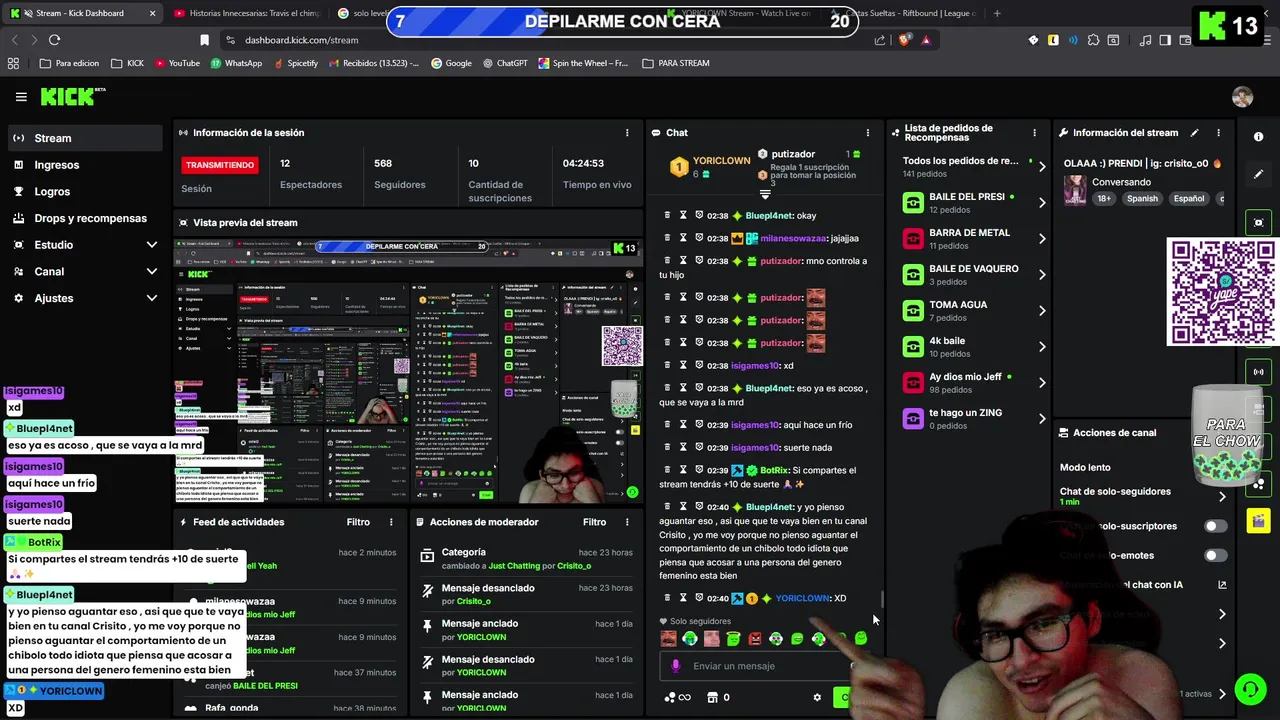Open Filtro in Feed de actividades
Image resolution: width=1280 pixels, height=720 pixels.
[358, 522]
